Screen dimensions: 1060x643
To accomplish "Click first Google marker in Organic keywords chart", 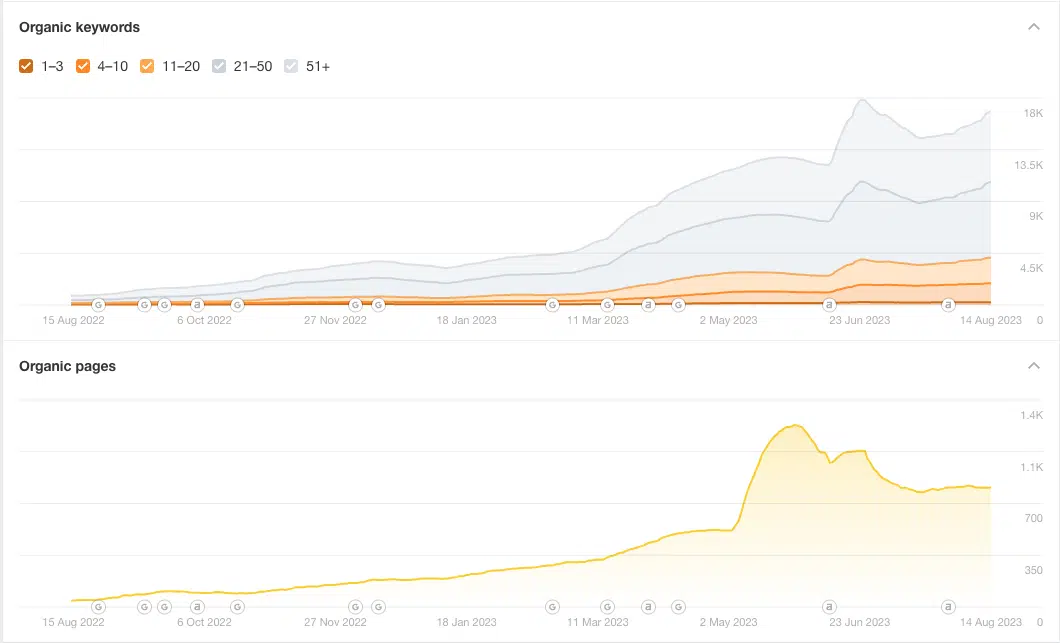I will 98,304.
